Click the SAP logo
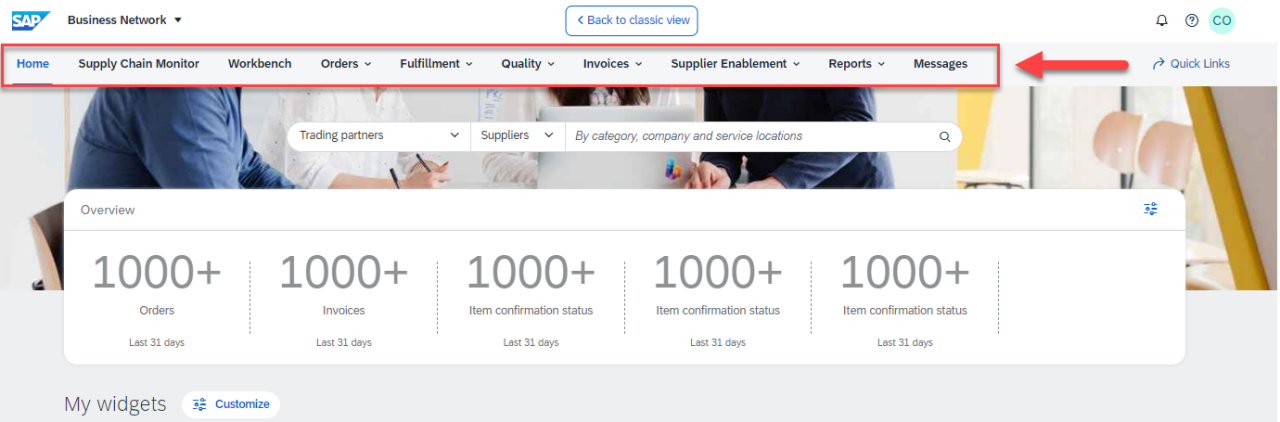This screenshot has height=422, width=1280. tap(31, 20)
